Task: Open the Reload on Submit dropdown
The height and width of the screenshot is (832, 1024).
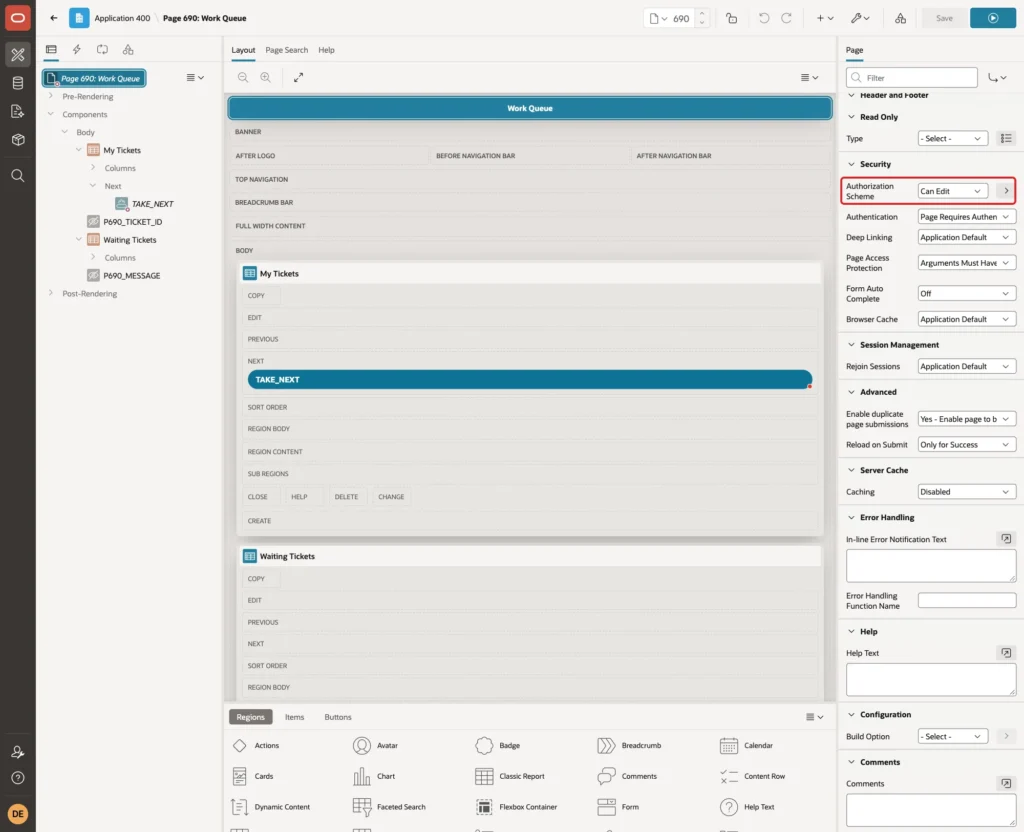Action: [x=966, y=445]
